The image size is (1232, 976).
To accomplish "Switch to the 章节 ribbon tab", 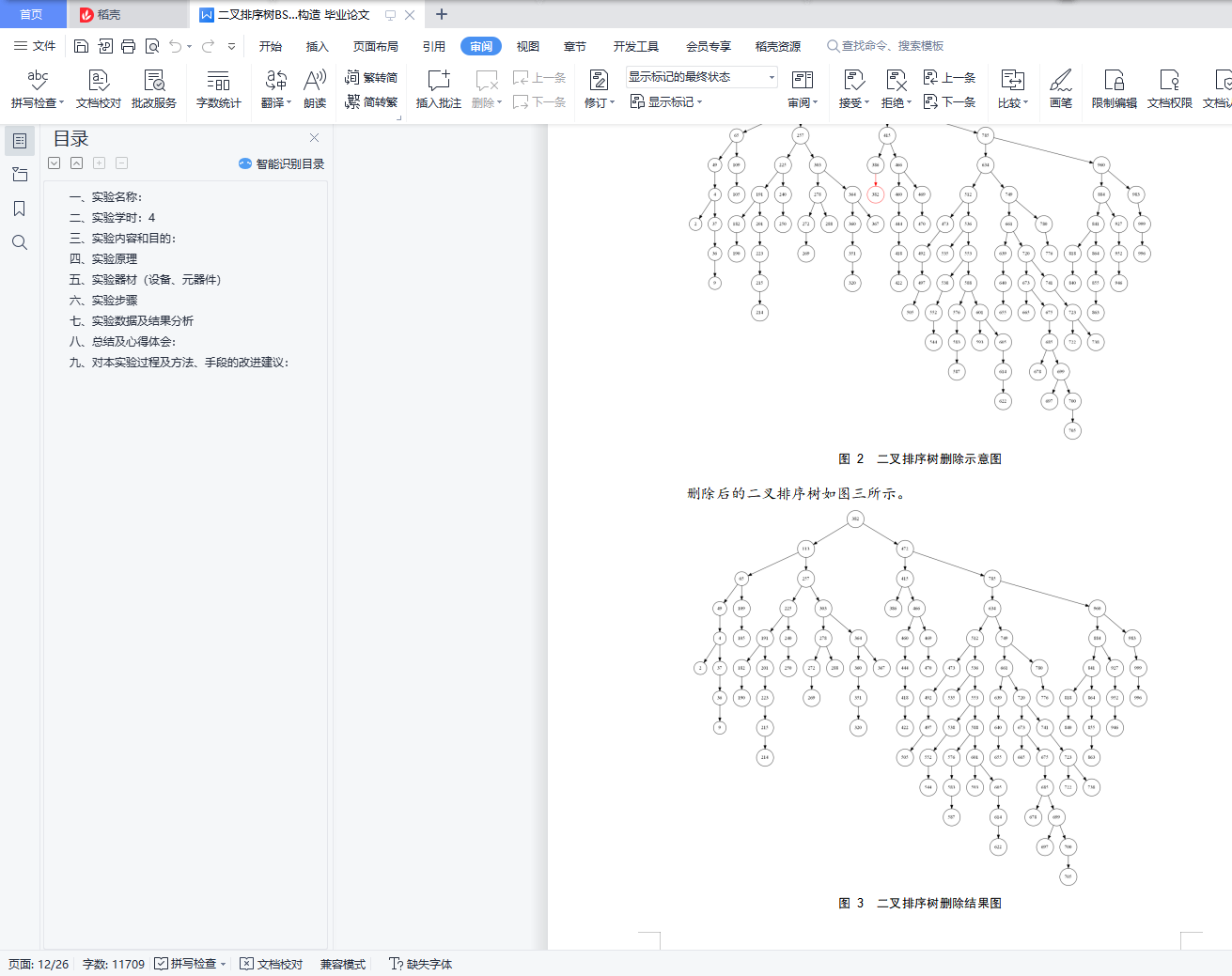I will coord(575,46).
